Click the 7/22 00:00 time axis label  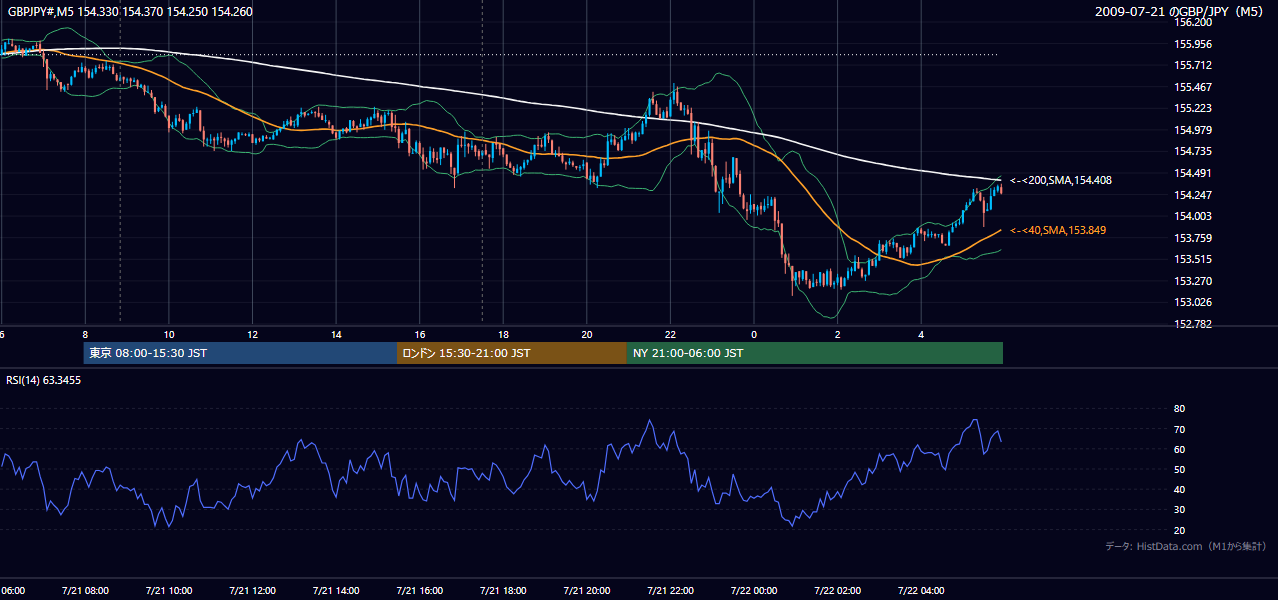click(754, 591)
